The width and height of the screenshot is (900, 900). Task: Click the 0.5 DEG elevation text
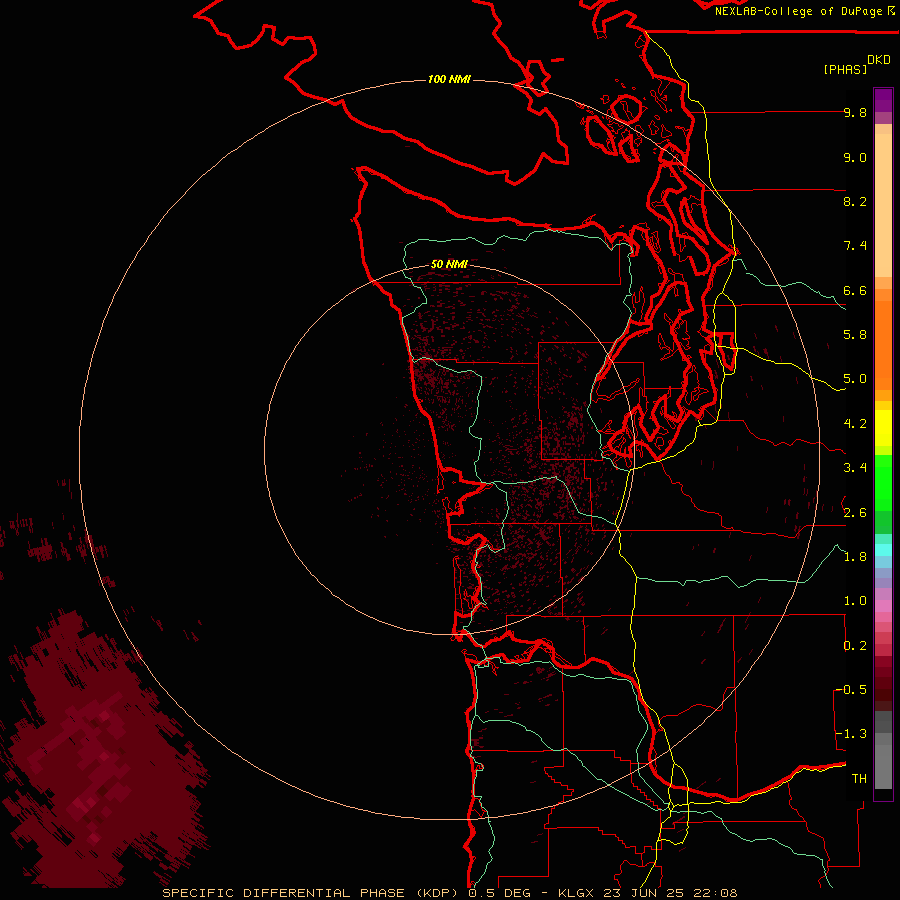coord(500,893)
